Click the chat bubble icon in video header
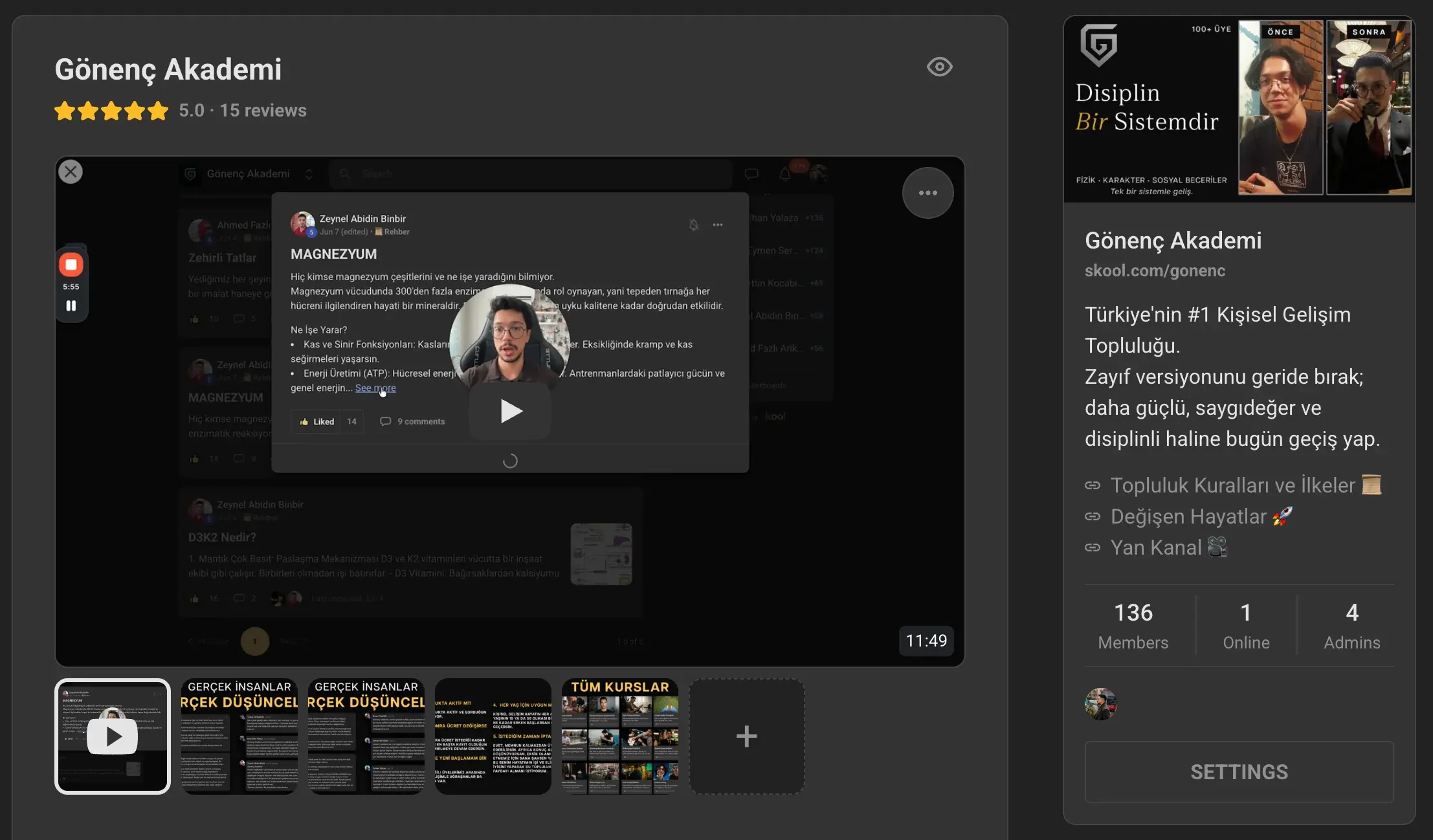Screen dimensions: 1433x840 point(751,173)
